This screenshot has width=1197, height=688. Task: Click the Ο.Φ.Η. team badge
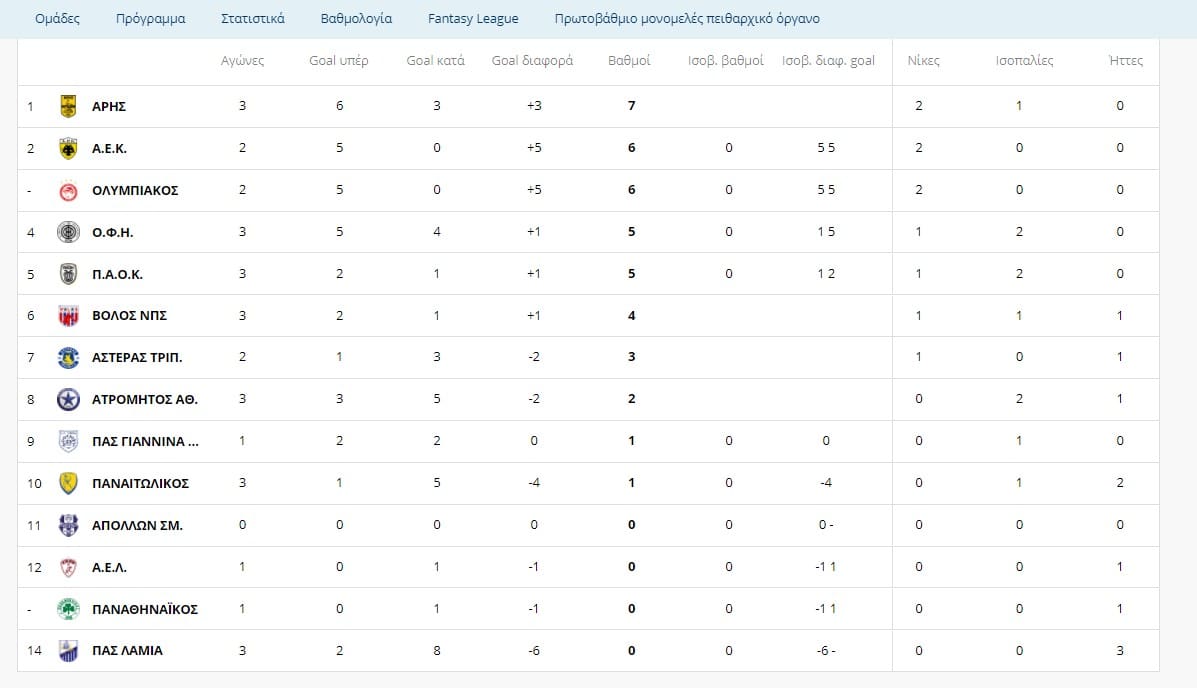point(68,232)
